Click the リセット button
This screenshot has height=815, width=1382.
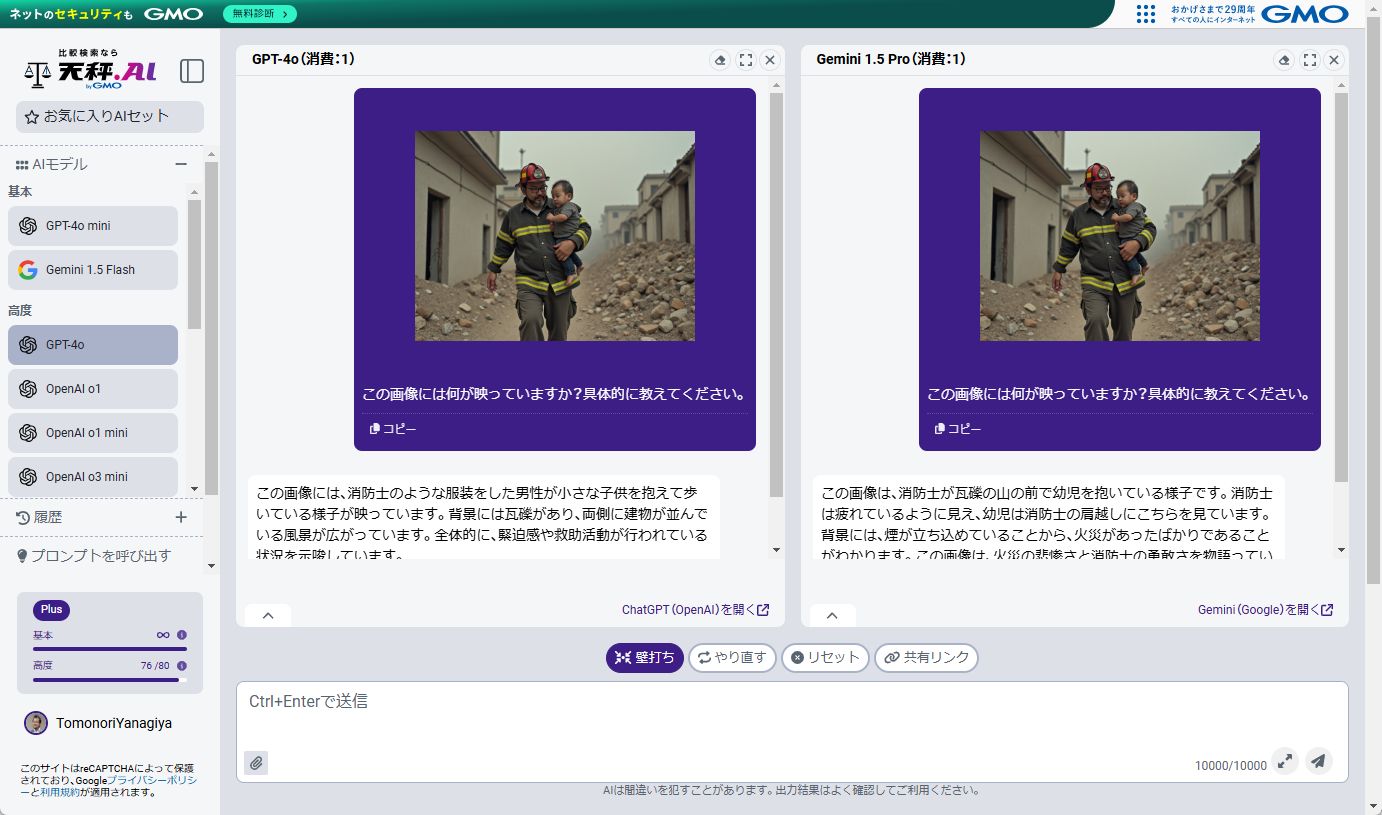[x=824, y=658]
